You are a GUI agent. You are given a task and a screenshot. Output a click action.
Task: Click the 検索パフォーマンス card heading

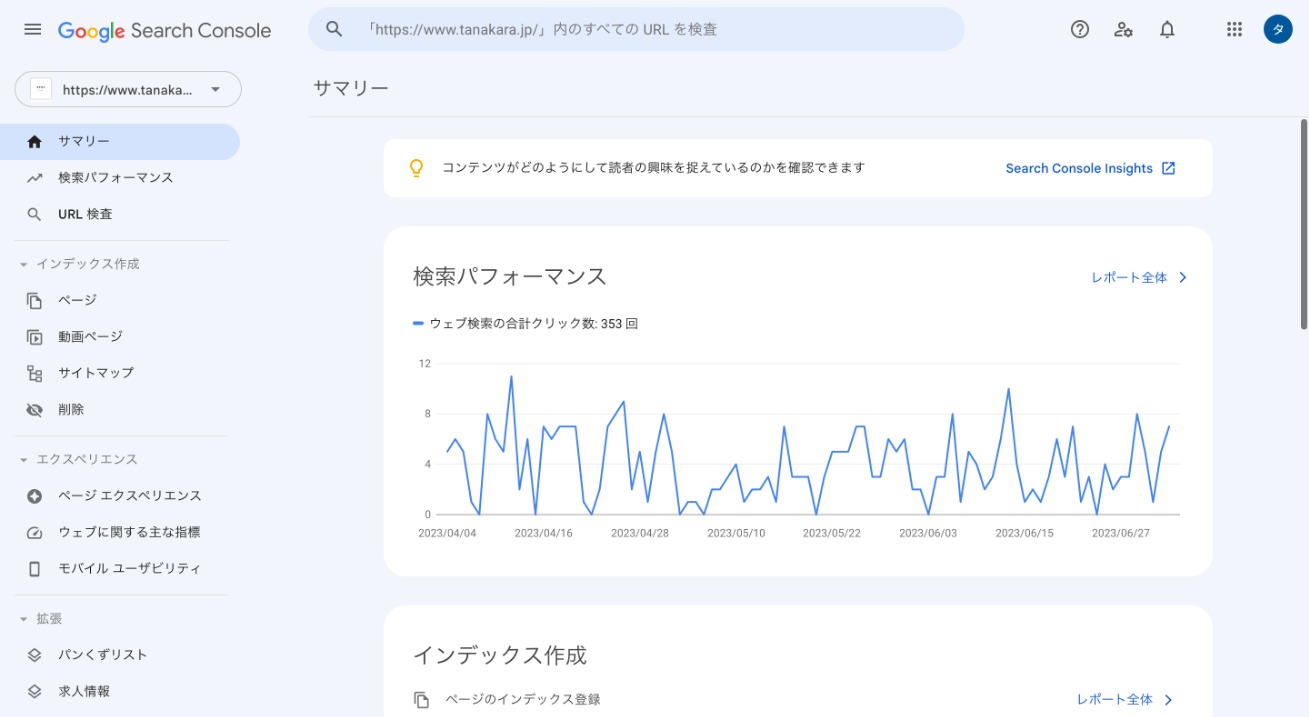click(510, 277)
